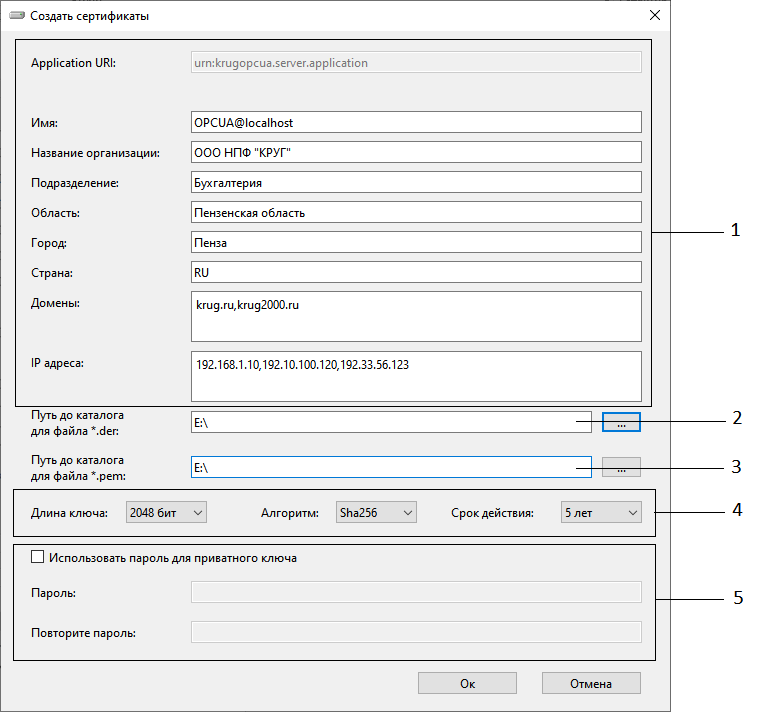
Task: Select the Область text field
Action: click(414, 213)
